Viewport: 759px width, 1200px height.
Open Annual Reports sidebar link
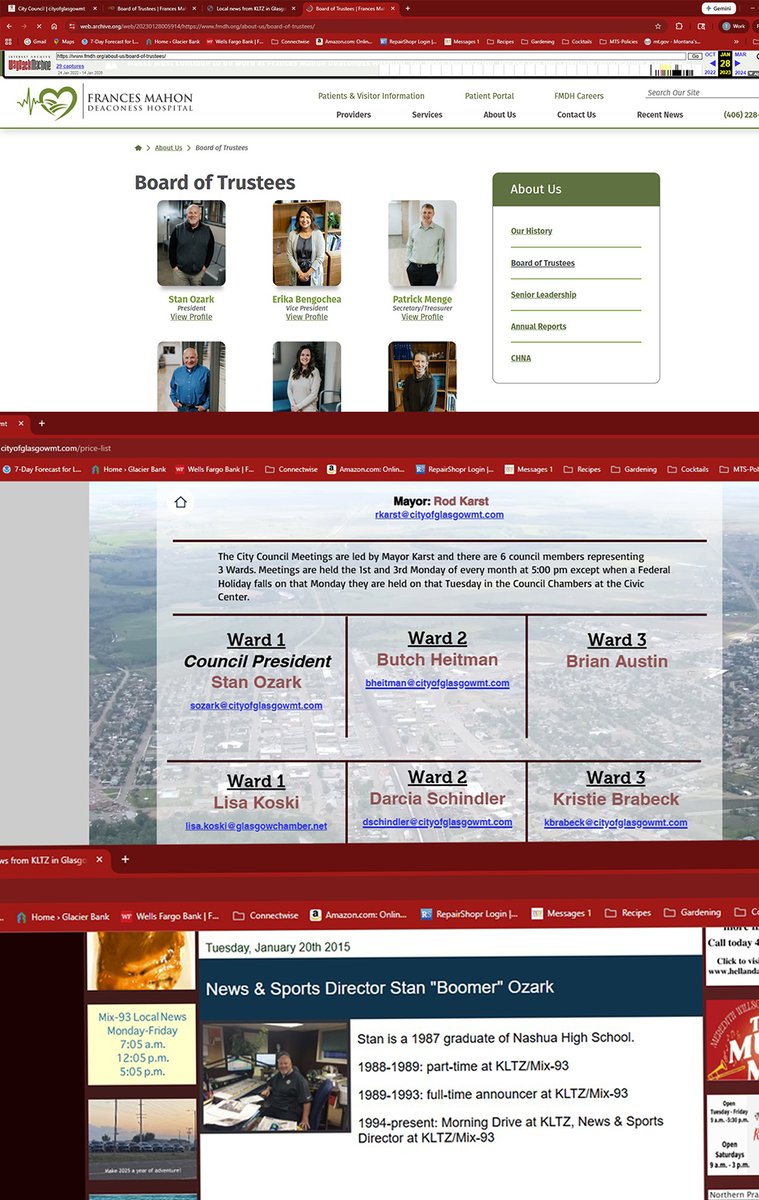click(538, 327)
